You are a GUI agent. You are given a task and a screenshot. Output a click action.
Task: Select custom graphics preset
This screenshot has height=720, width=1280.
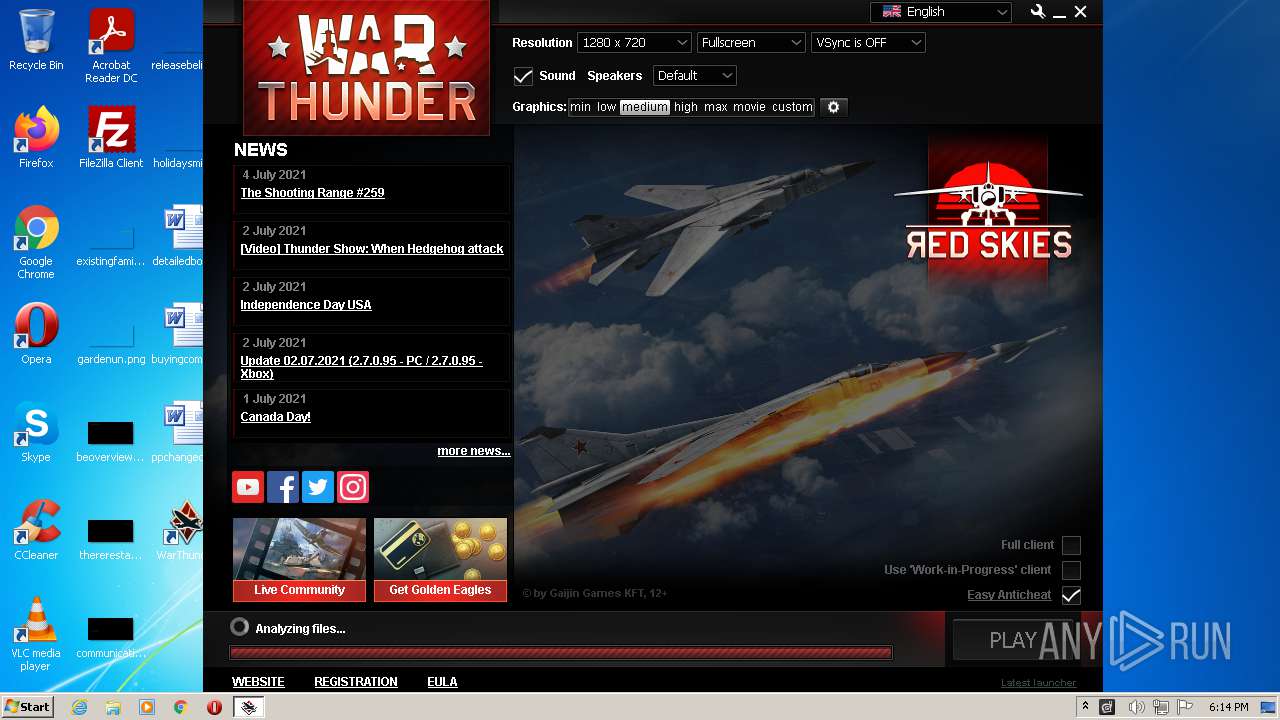coord(792,107)
